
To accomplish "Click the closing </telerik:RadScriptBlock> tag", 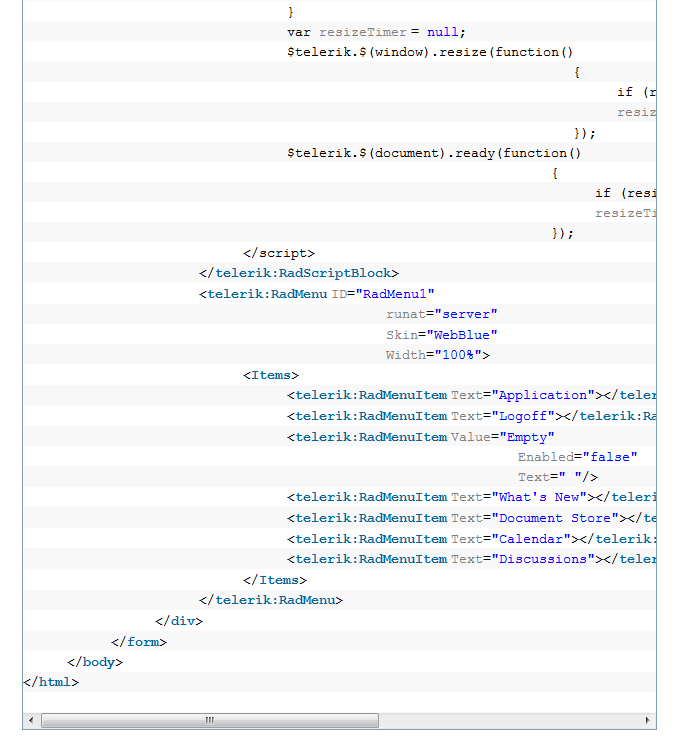I will [299, 274].
